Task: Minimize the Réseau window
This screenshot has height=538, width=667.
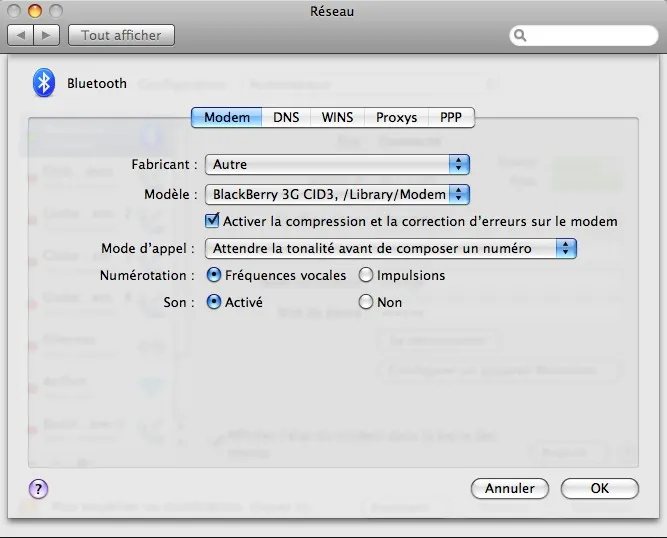Action: pos(35,11)
